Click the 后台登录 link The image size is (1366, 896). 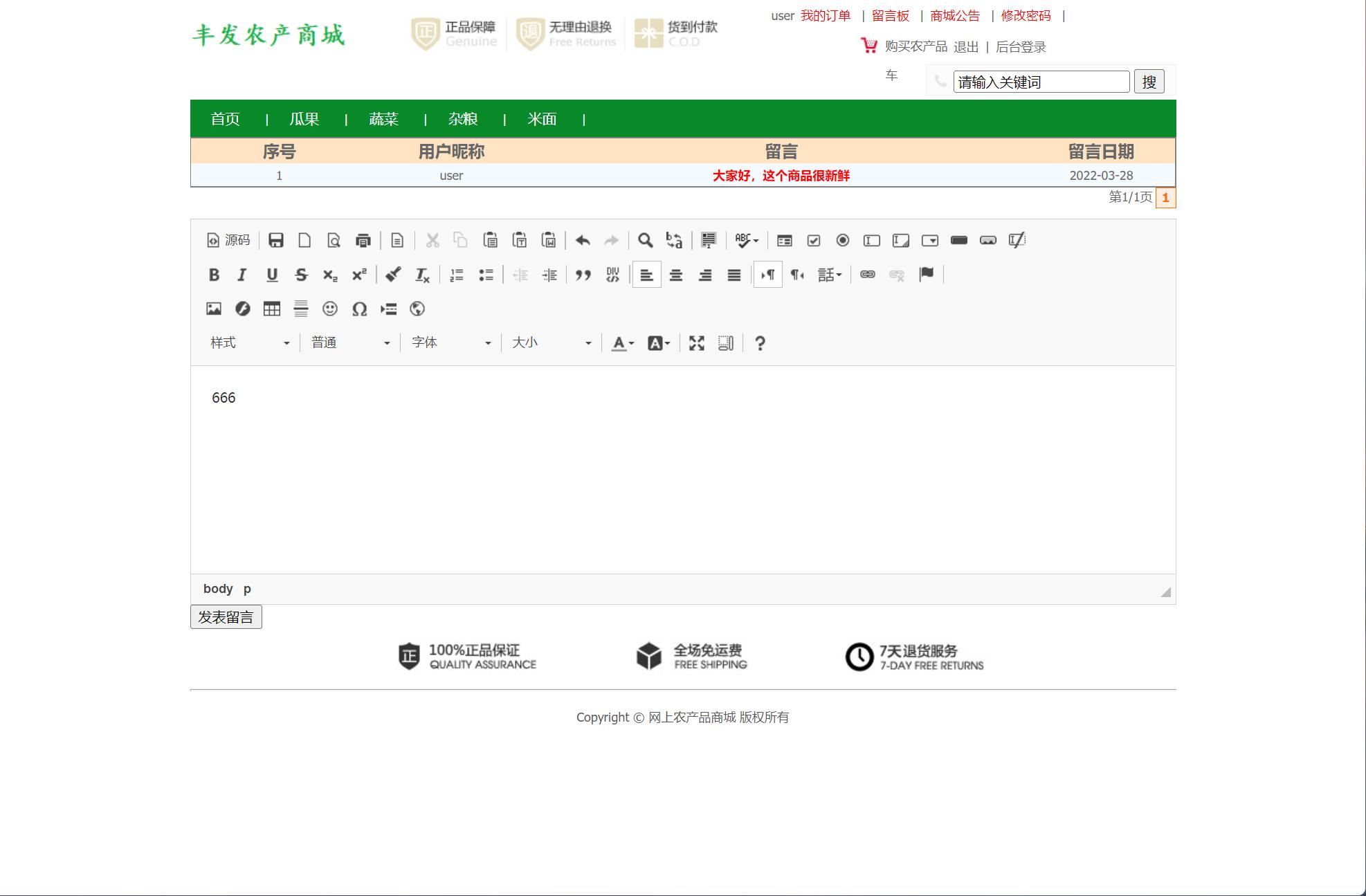click(1021, 47)
